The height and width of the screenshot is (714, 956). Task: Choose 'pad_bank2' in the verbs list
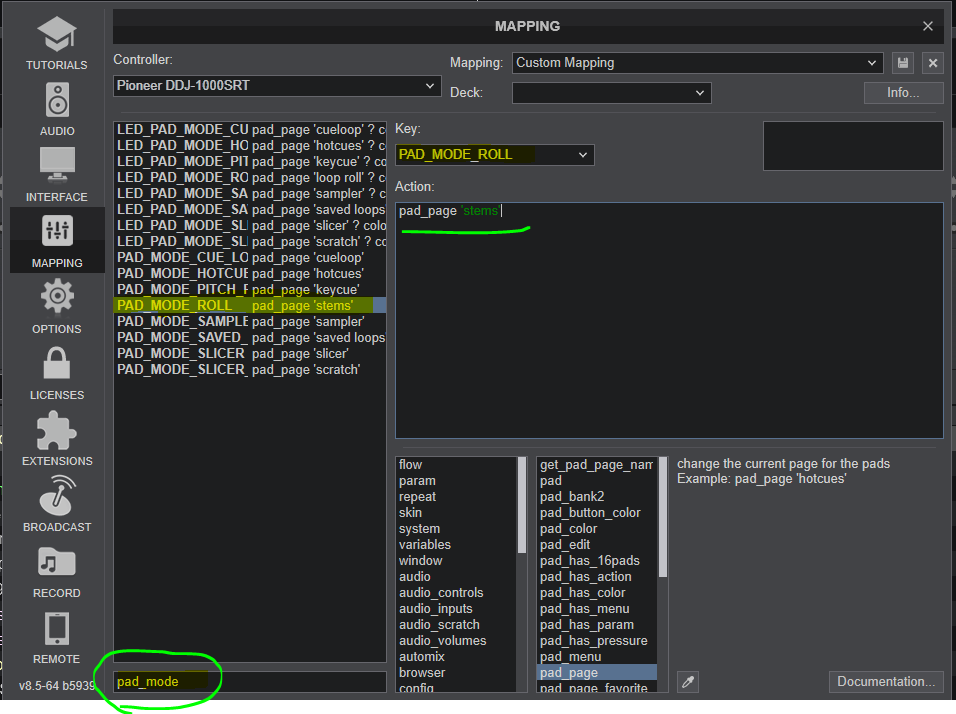tap(597, 497)
